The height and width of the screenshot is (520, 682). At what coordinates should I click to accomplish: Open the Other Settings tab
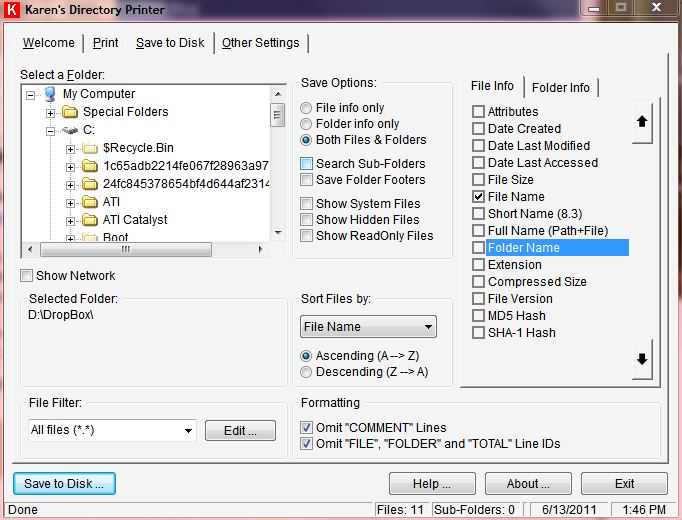[x=261, y=43]
